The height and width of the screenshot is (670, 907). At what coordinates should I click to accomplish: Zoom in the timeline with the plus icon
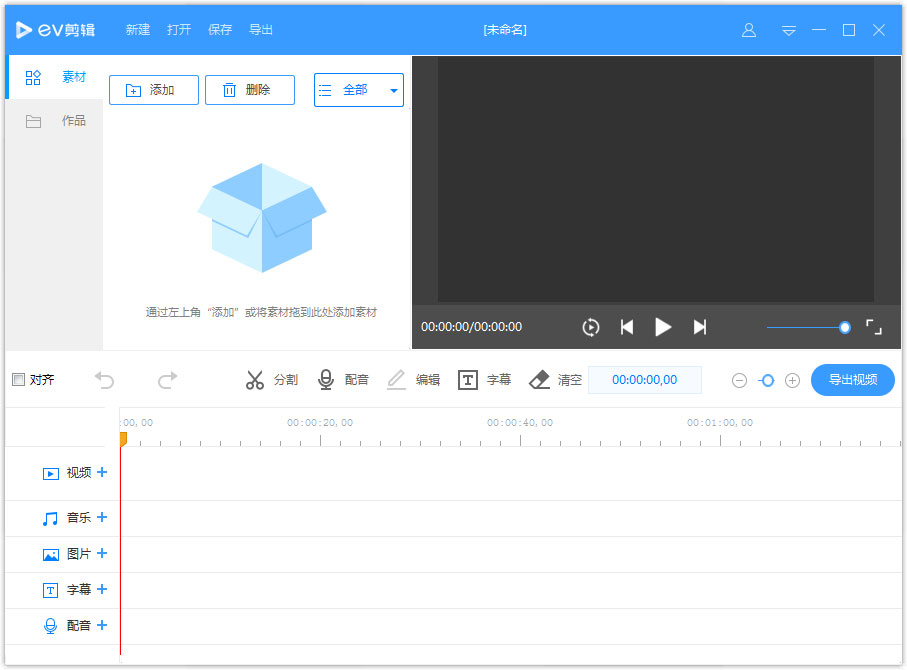(792, 380)
